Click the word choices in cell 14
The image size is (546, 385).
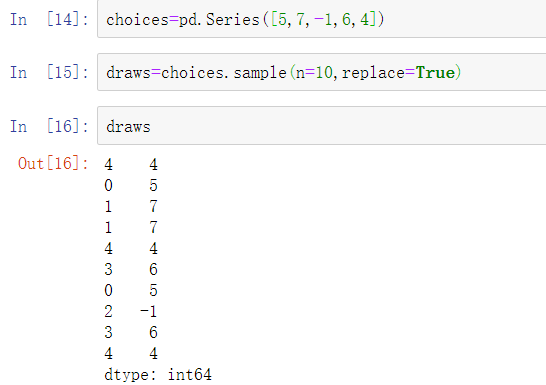138,19
